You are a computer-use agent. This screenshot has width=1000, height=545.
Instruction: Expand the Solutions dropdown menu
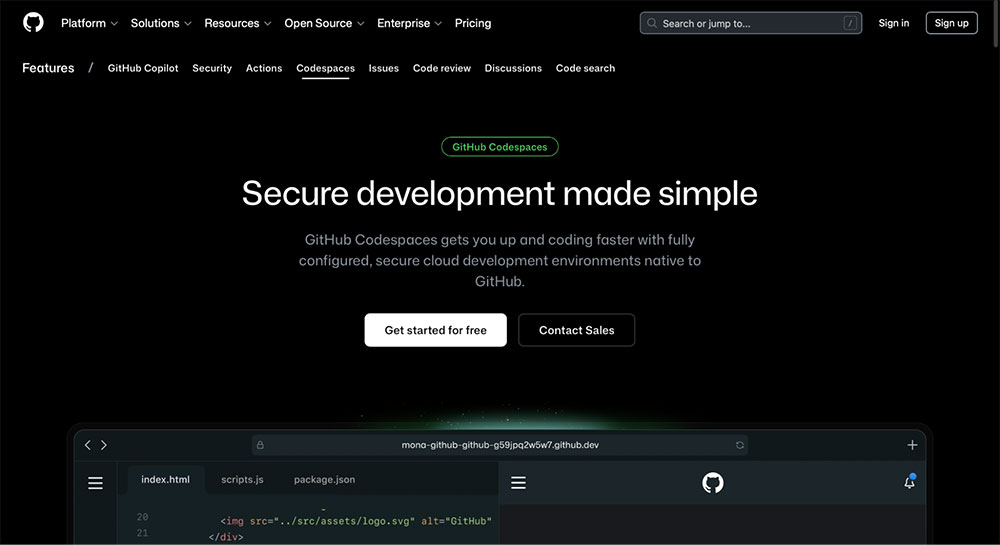(161, 23)
